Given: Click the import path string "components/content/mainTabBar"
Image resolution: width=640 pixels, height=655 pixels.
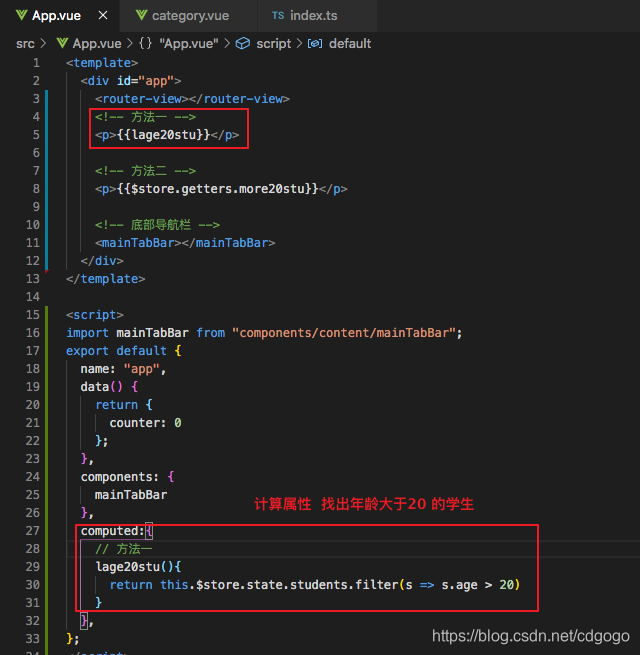Looking at the screenshot, I should pos(343,333).
